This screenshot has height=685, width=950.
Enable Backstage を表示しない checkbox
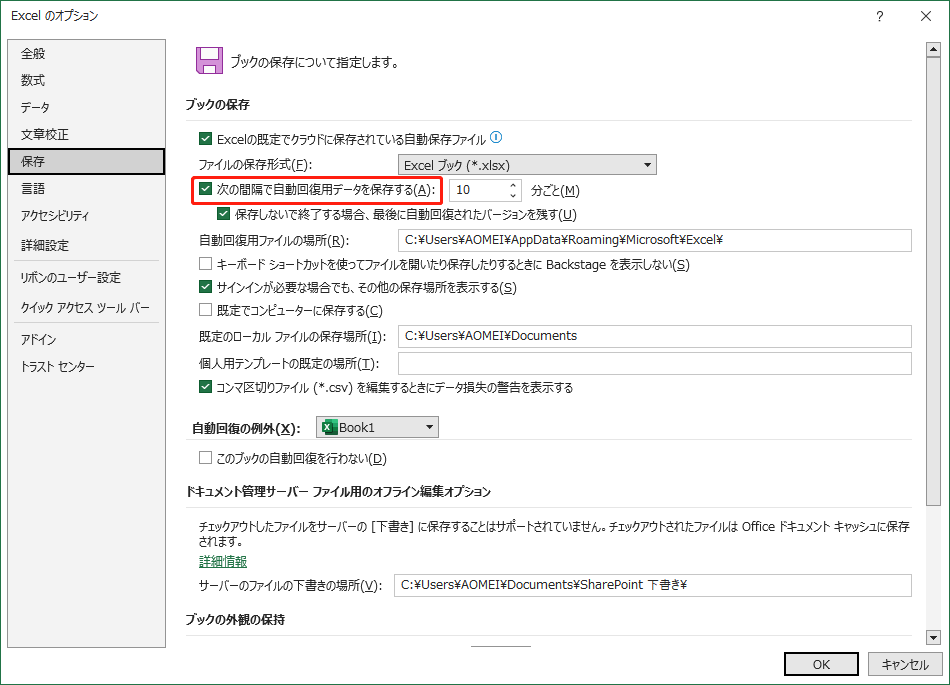pyautogui.click(x=205, y=264)
